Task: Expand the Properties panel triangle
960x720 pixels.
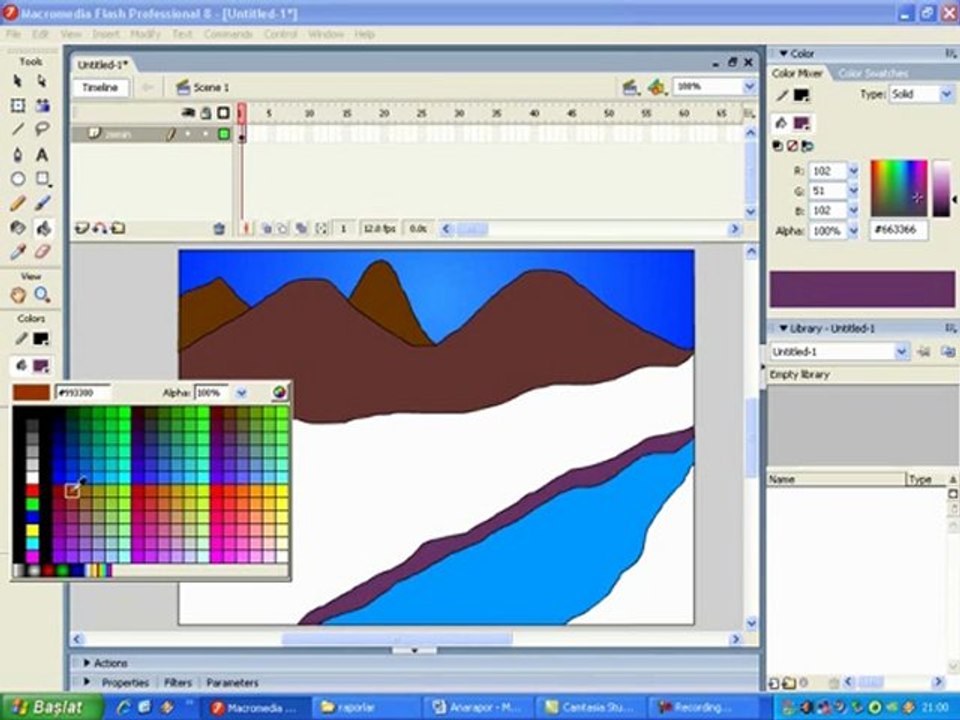Action: click(x=87, y=682)
